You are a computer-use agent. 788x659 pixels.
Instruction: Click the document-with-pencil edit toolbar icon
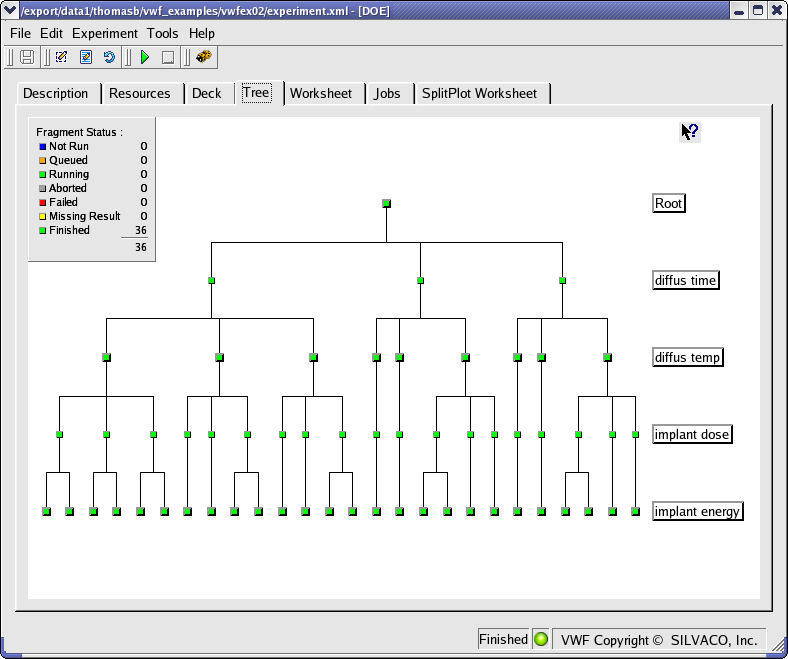pos(86,57)
